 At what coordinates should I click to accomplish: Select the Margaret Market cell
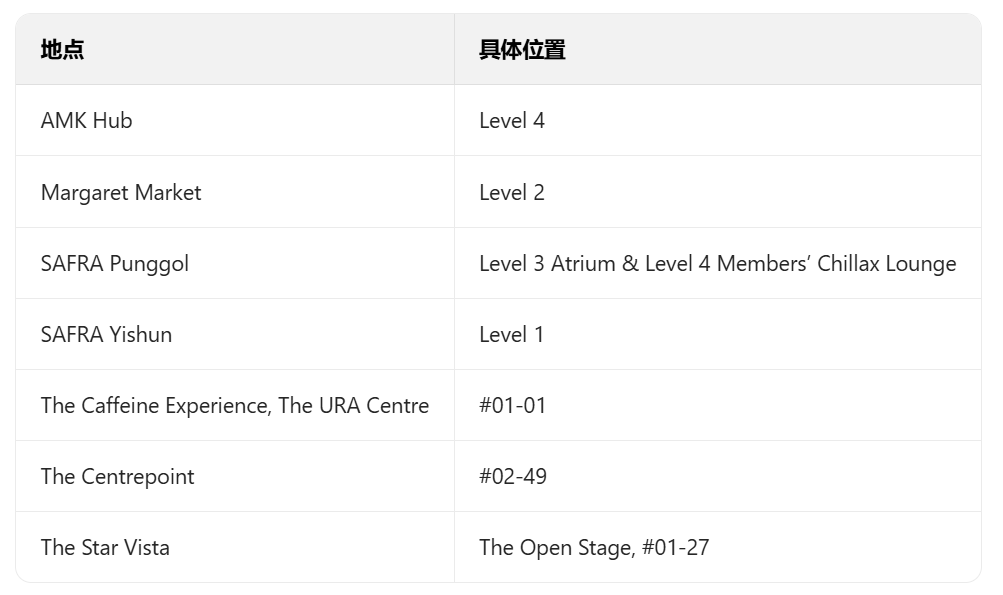[x=121, y=193]
